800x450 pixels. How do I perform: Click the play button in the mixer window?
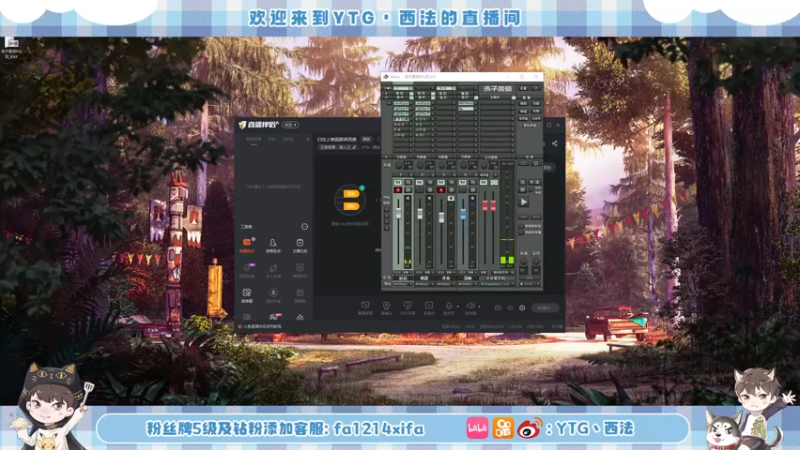[x=523, y=202]
